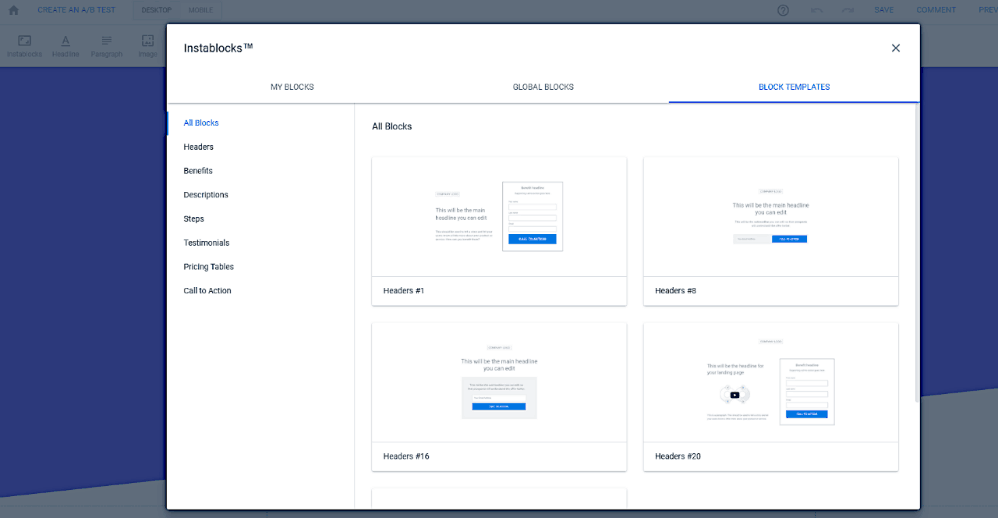Choose the Headers #8 template thumbnail
Screen dimensions: 998x518
tap(771, 217)
